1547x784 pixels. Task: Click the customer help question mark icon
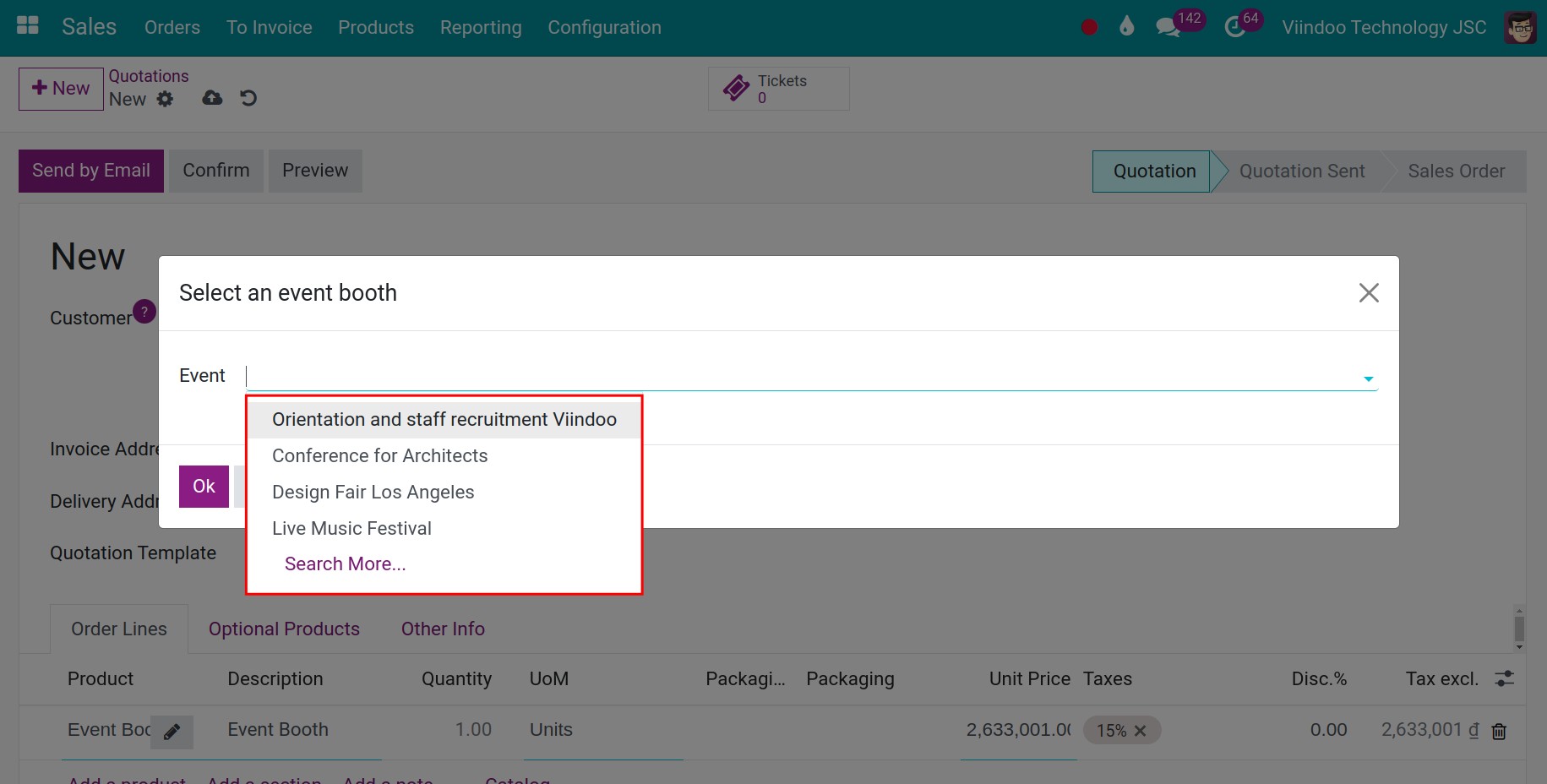pyautogui.click(x=144, y=311)
